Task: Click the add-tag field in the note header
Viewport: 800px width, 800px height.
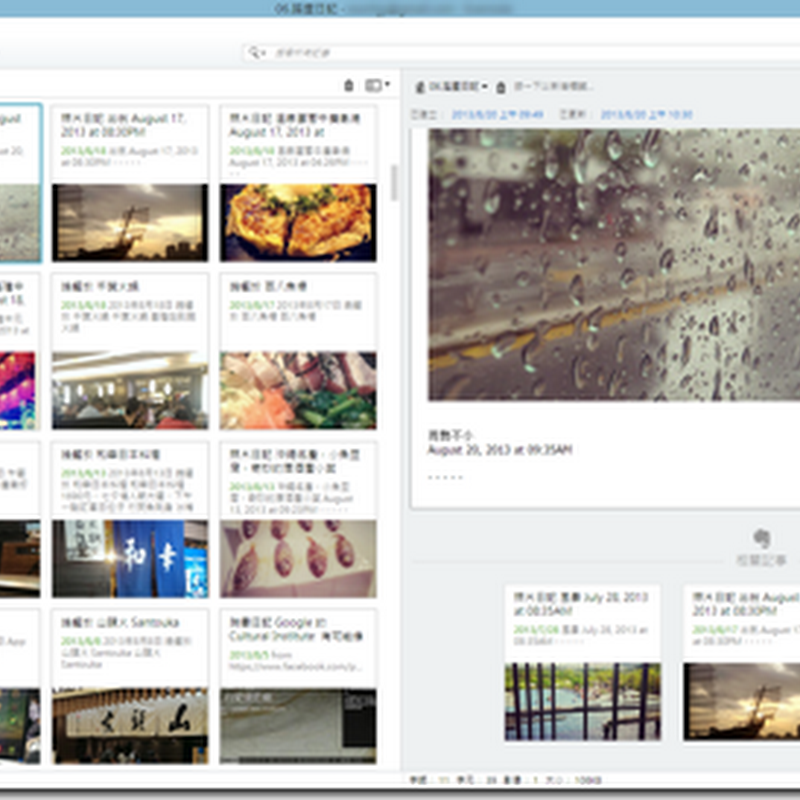Action: (553, 86)
